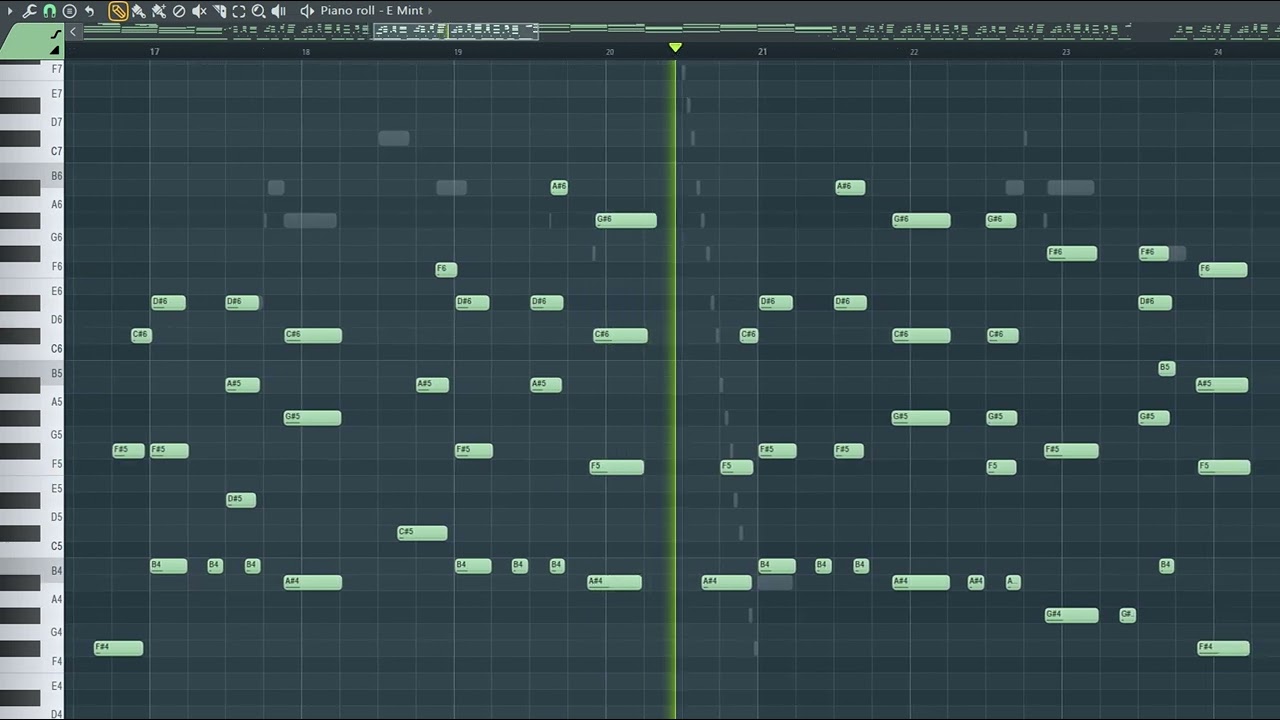Image resolution: width=1280 pixels, height=720 pixels.
Task: Select the long G#6 note before bar 20
Action: click(x=626, y=220)
